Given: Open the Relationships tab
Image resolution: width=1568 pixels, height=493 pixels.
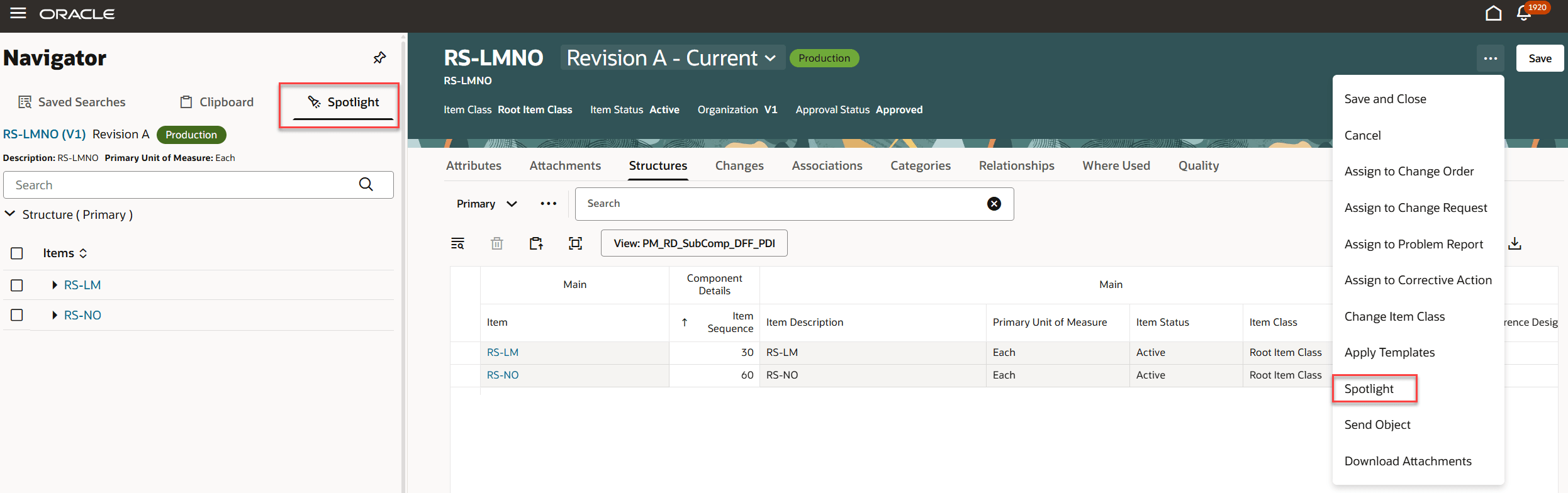Looking at the screenshot, I should tap(1017, 165).
